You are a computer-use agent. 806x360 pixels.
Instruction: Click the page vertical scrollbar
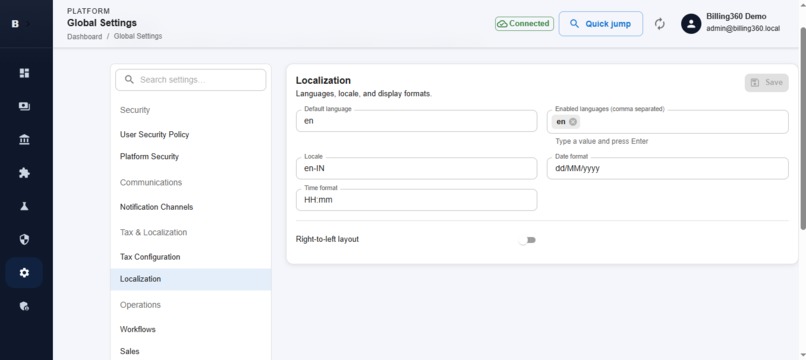[803, 128]
